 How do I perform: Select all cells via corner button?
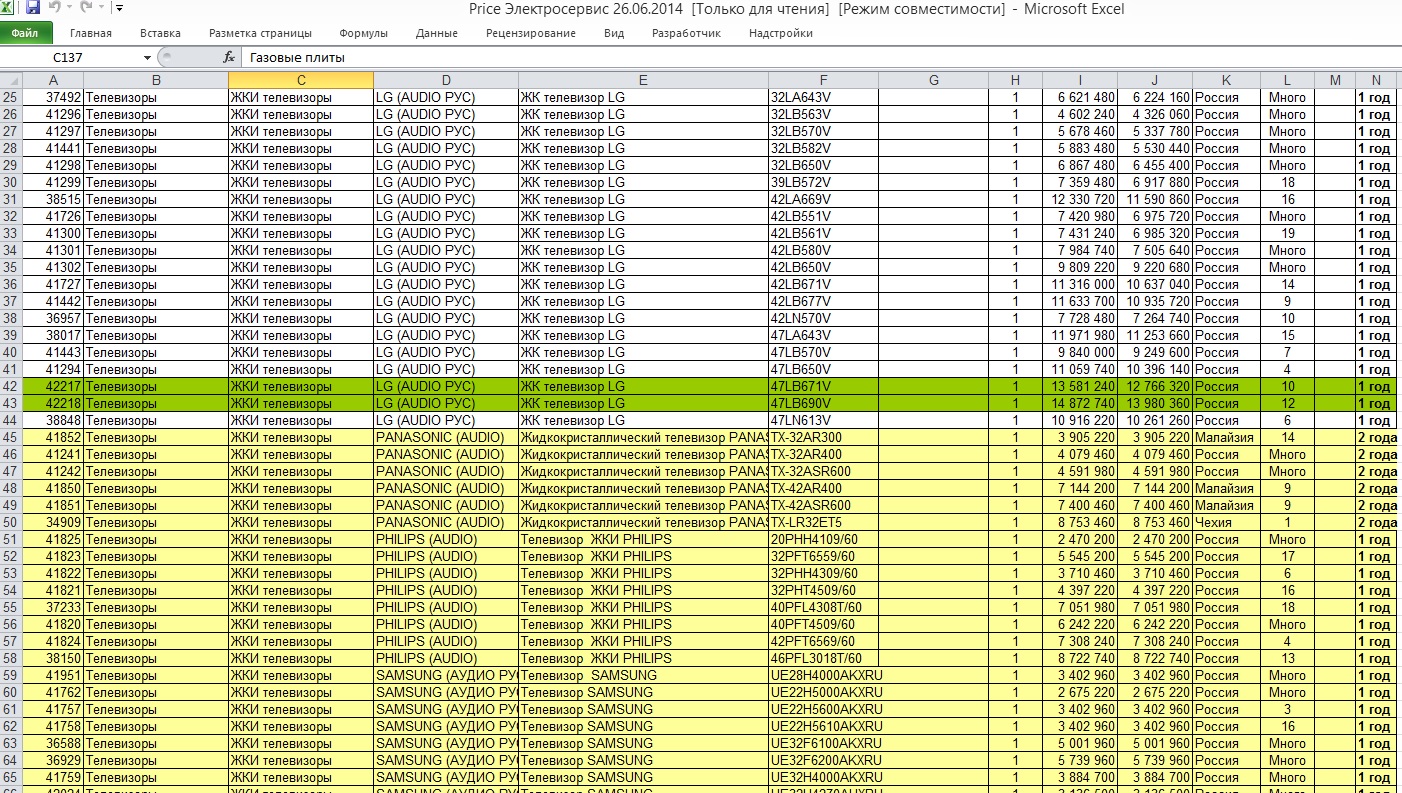coord(11,80)
